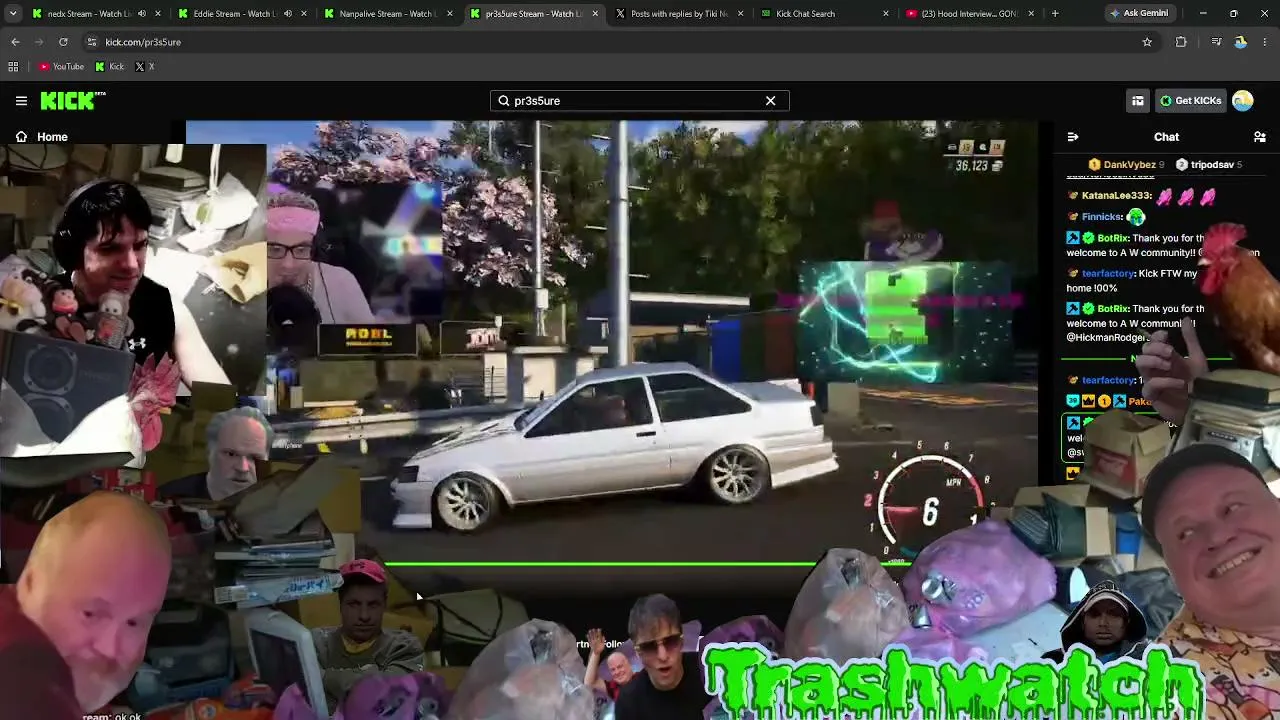
Task: Bookmark this page with the star
Action: point(1147,42)
